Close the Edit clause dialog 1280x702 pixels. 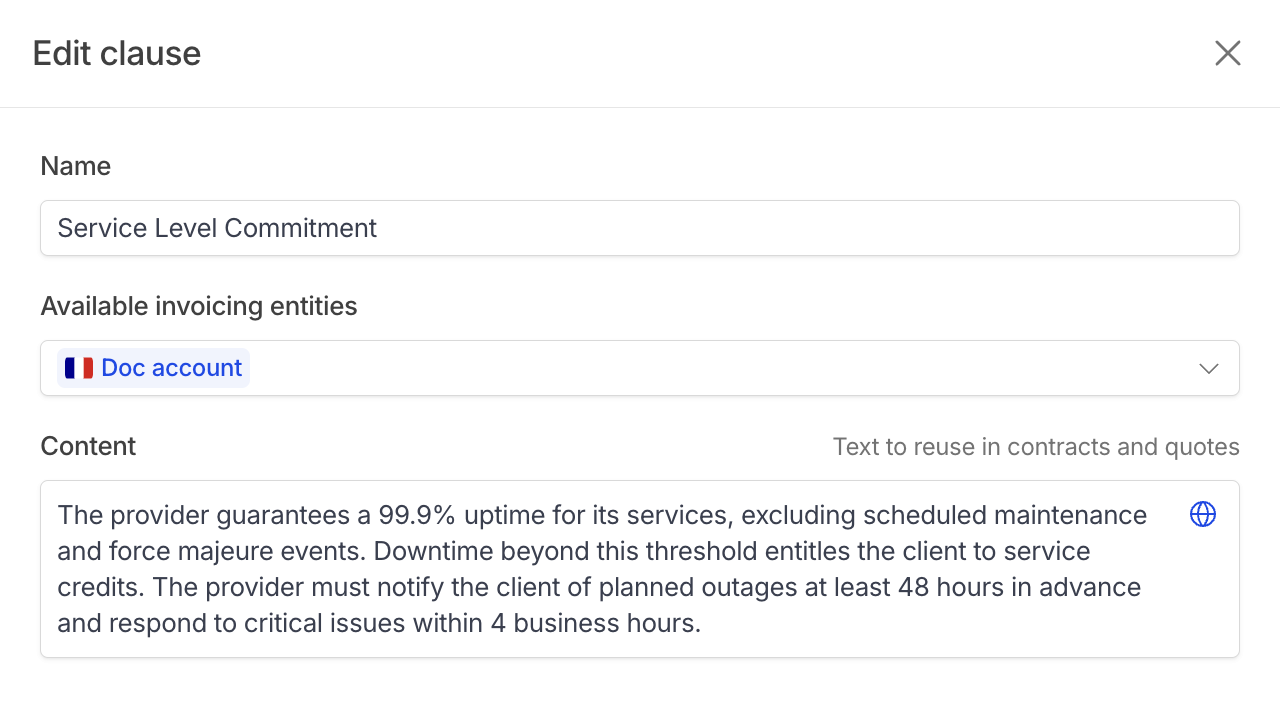1228,53
